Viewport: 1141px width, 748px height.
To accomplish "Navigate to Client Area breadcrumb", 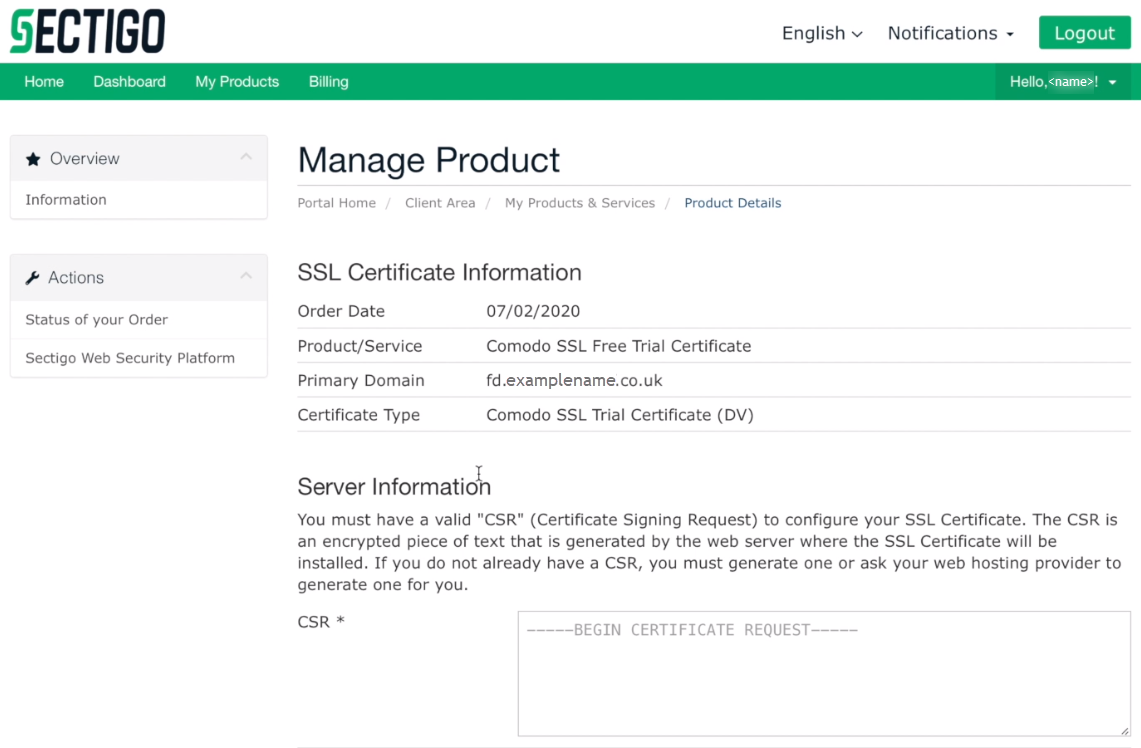I will [440, 203].
